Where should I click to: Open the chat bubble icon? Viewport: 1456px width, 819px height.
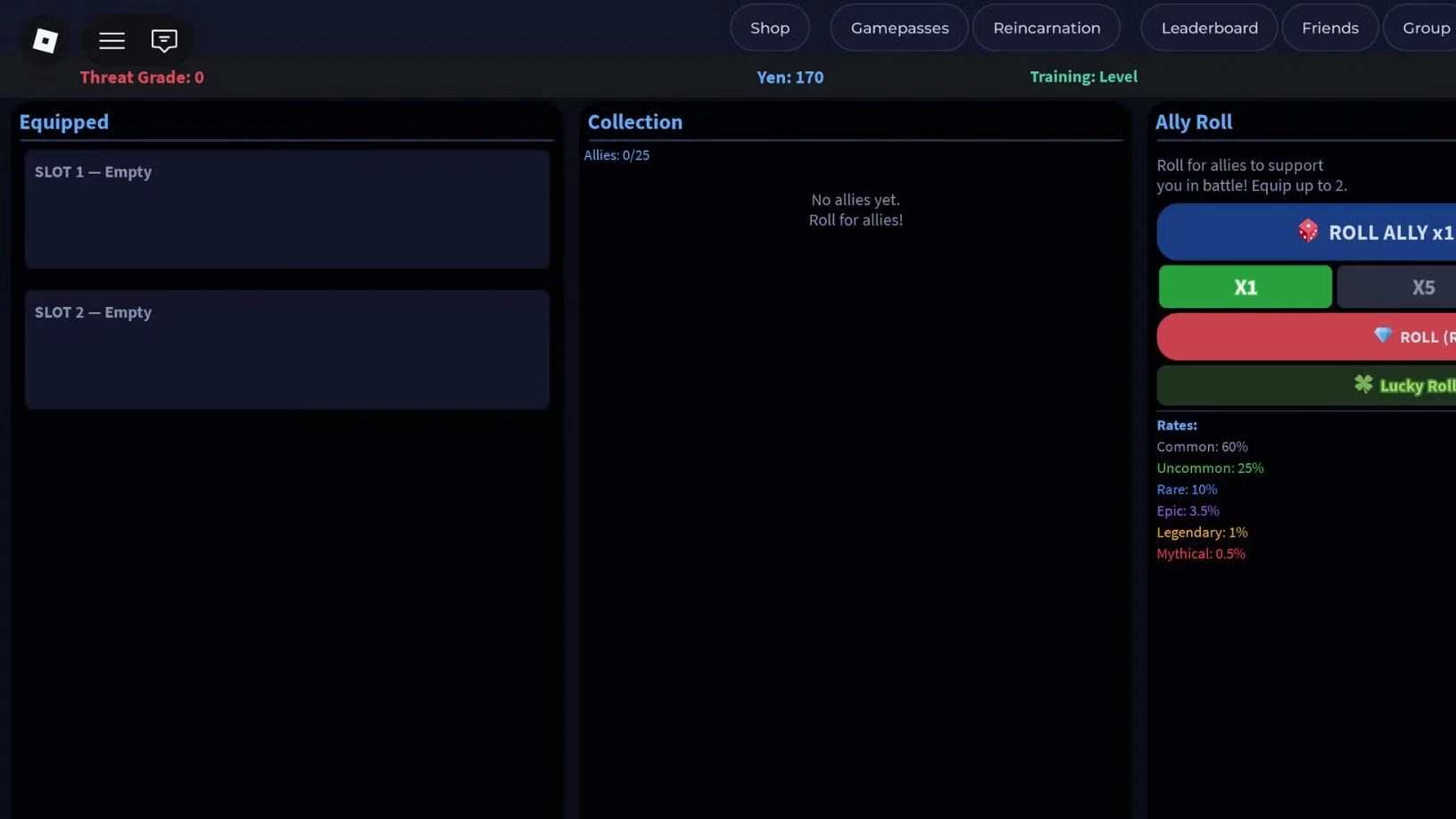[164, 40]
